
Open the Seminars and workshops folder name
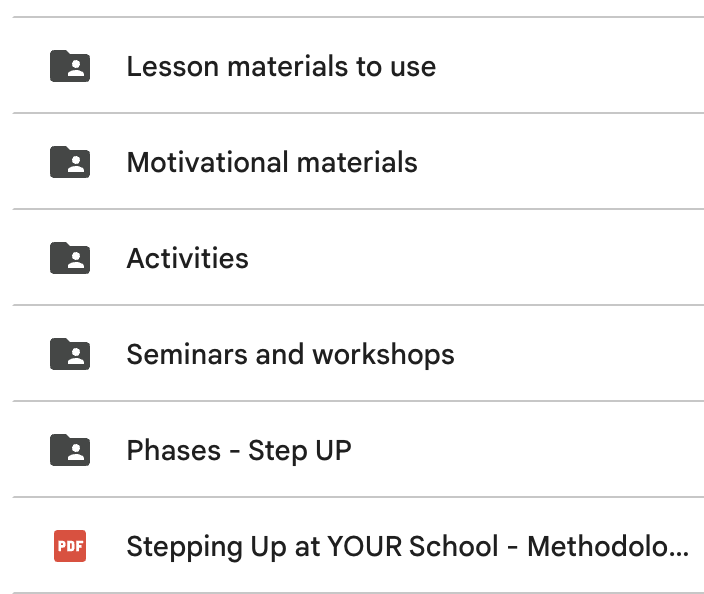(x=290, y=355)
